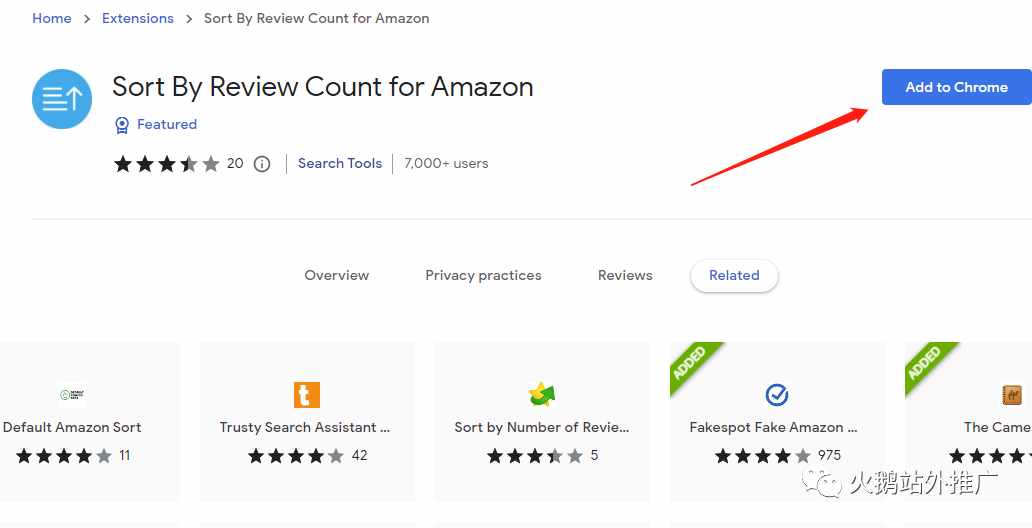Click the Featured badge ribbon icon
Screen dimensions: 1032x528
tap(122, 124)
